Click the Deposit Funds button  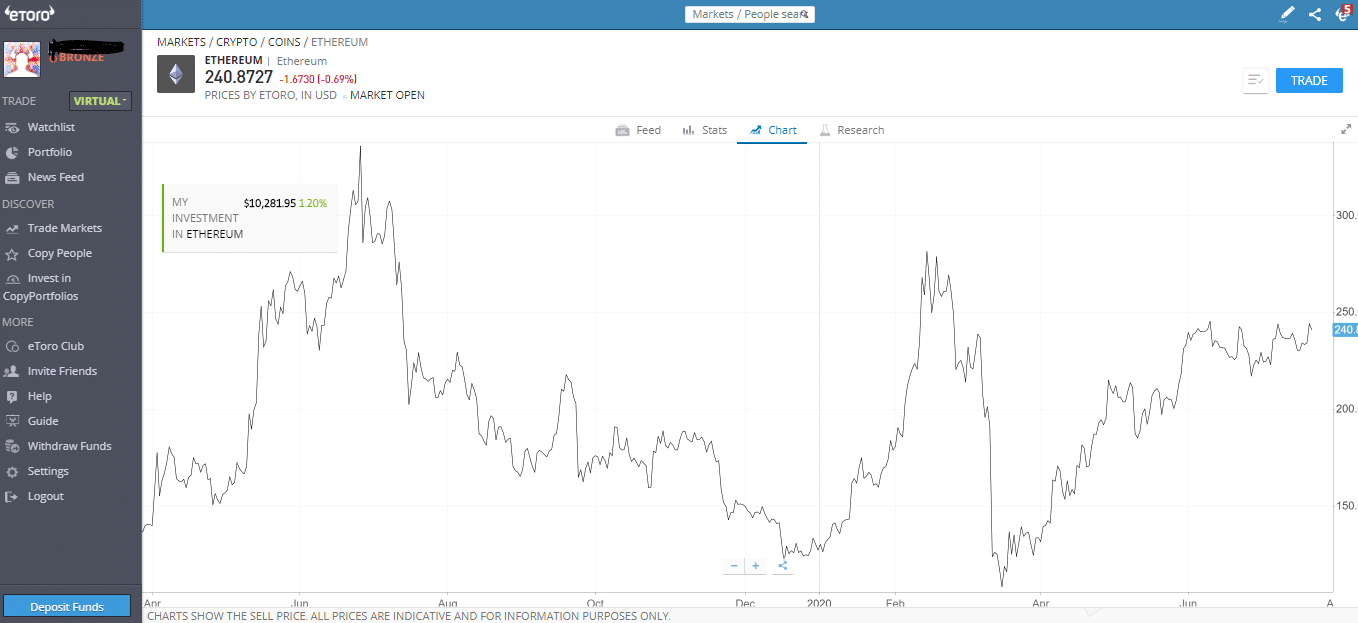[66, 606]
